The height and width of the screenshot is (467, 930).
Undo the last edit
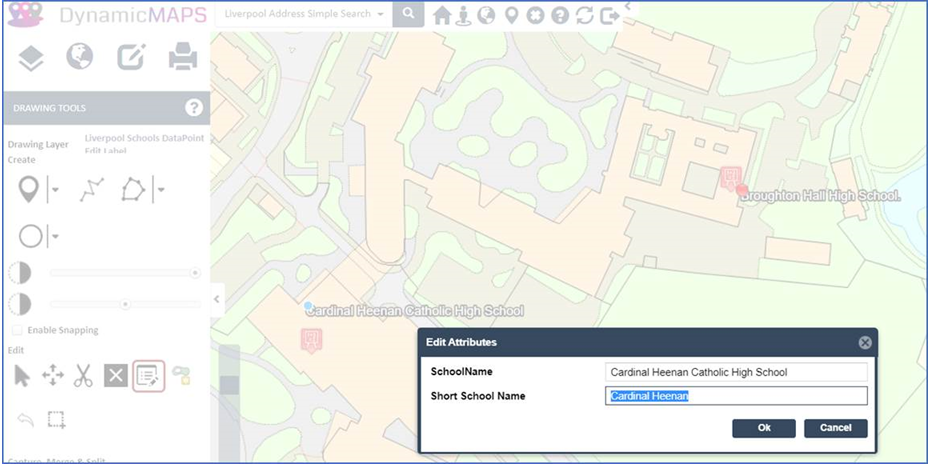point(26,420)
